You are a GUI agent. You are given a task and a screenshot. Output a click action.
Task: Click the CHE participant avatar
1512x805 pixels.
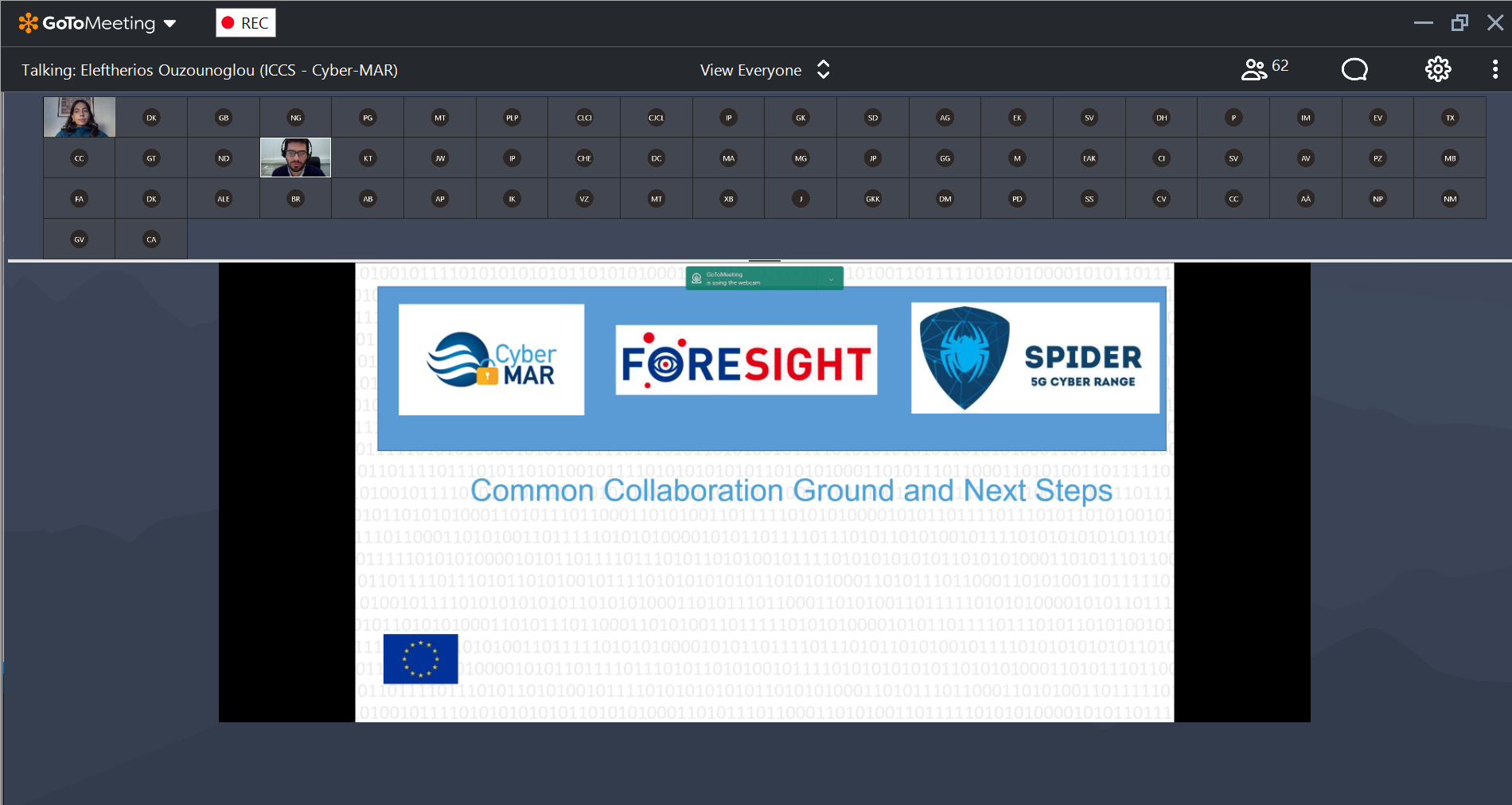click(584, 158)
